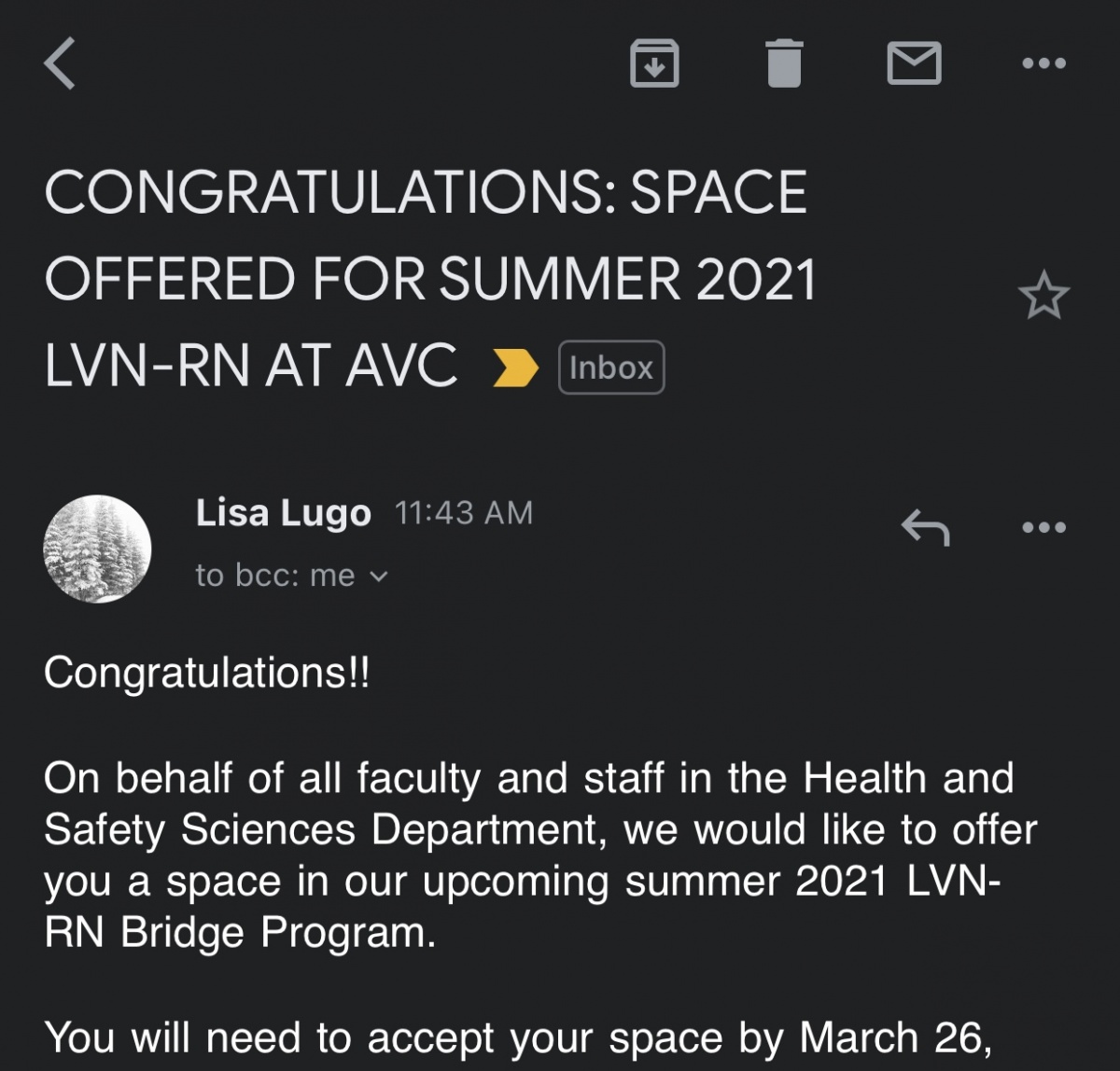The image size is (1120, 1071).
Task: Toggle the yellow importance marker
Action: click(515, 368)
